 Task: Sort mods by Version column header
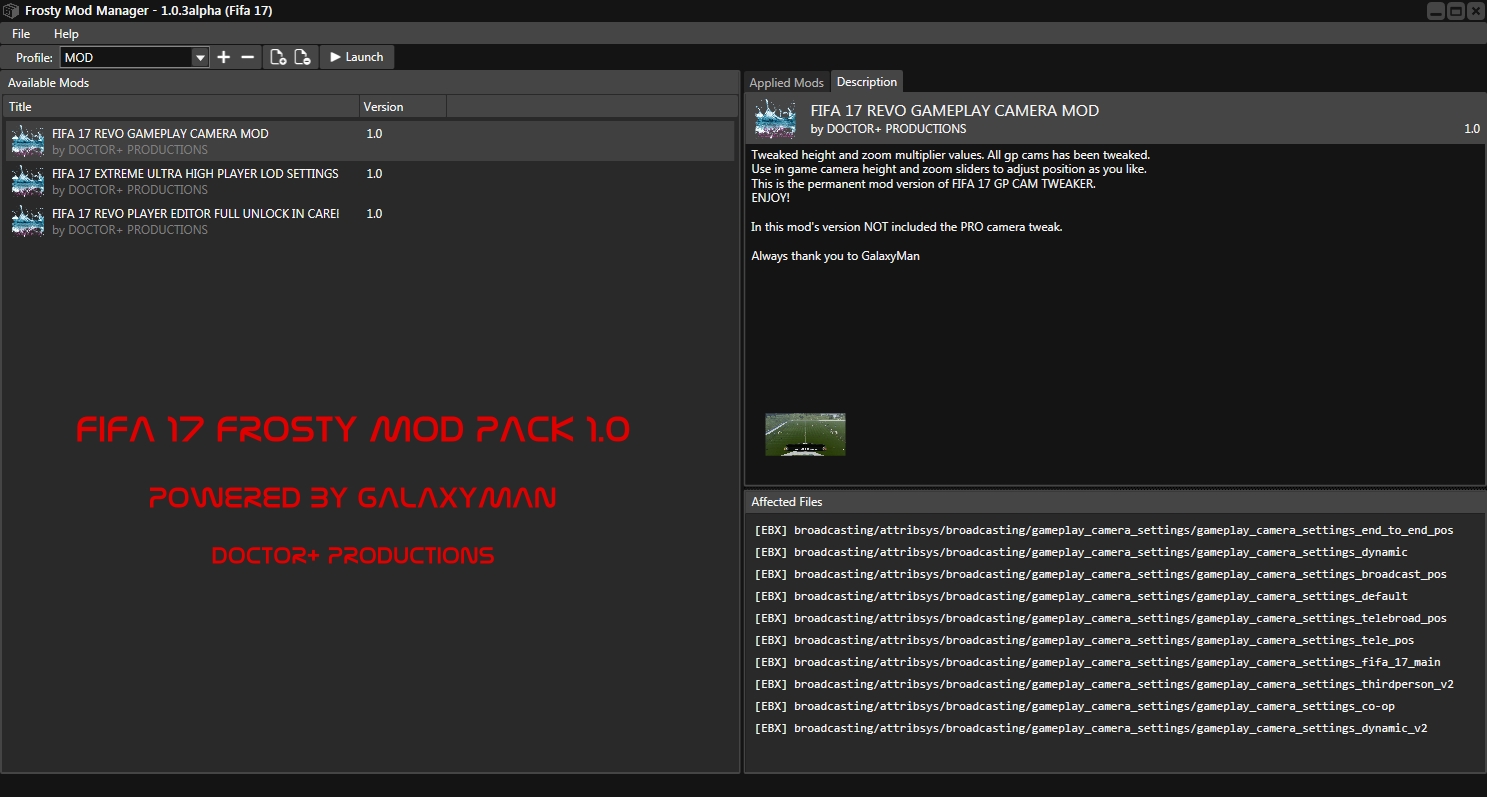tap(403, 106)
